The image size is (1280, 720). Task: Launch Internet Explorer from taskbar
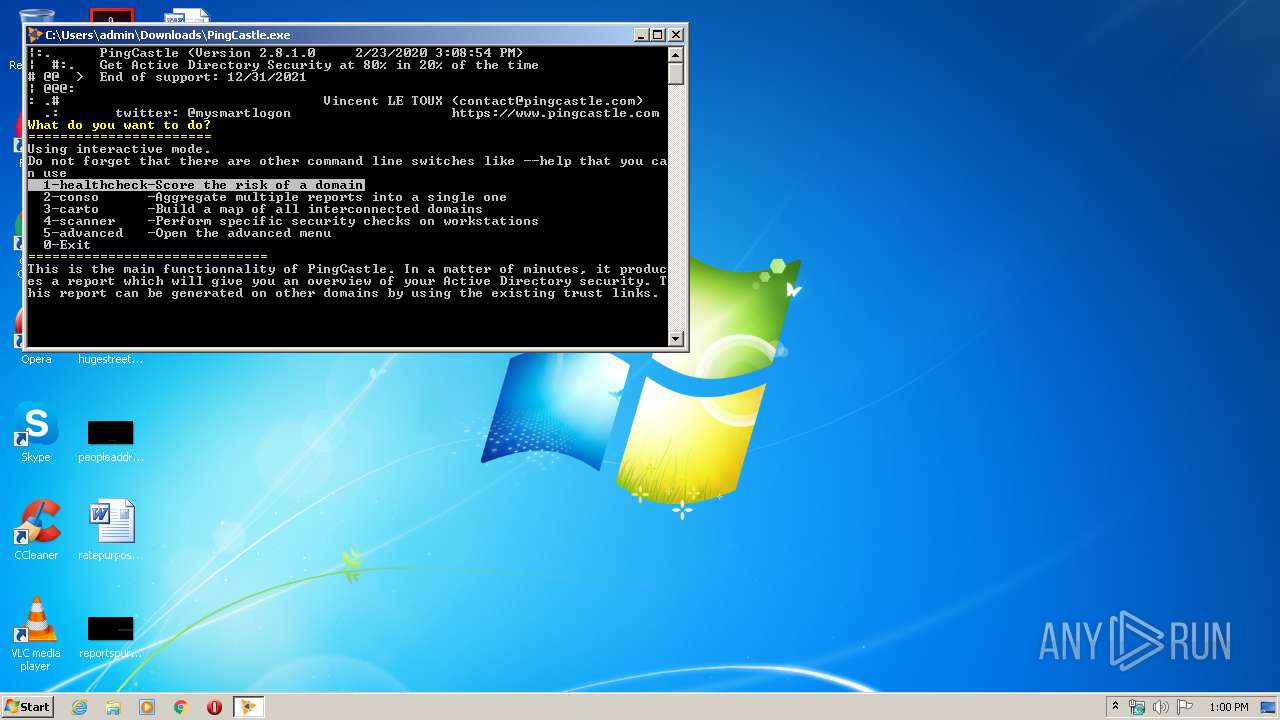click(x=79, y=707)
